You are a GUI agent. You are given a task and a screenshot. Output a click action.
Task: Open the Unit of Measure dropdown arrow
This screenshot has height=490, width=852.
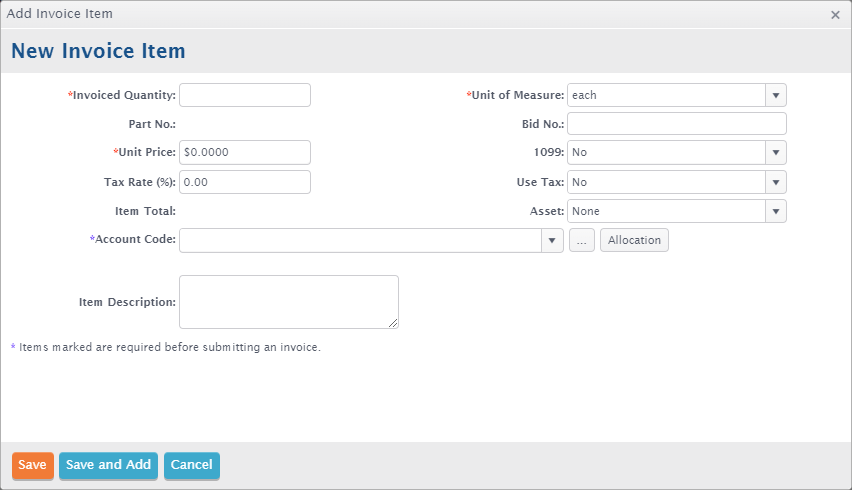tap(776, 95)
